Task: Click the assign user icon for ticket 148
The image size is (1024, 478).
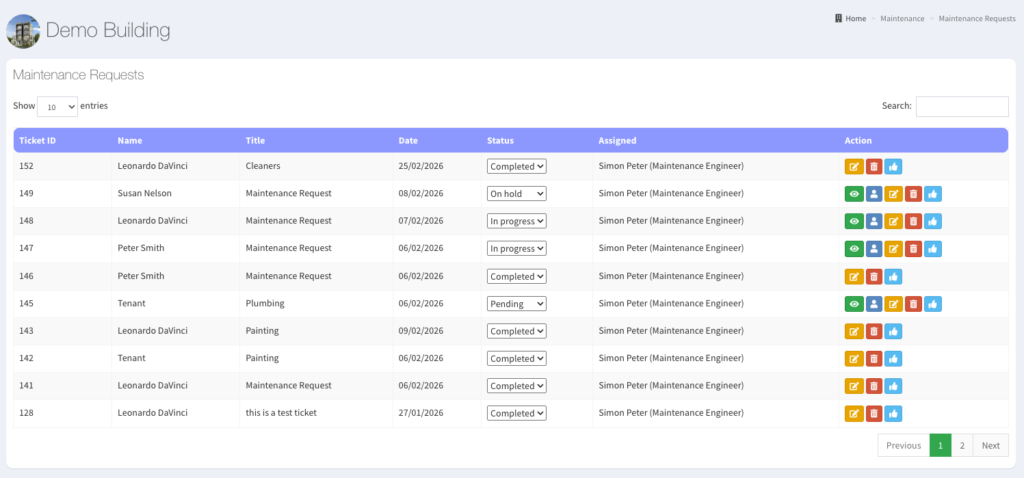Action: (x=874, y=221)
